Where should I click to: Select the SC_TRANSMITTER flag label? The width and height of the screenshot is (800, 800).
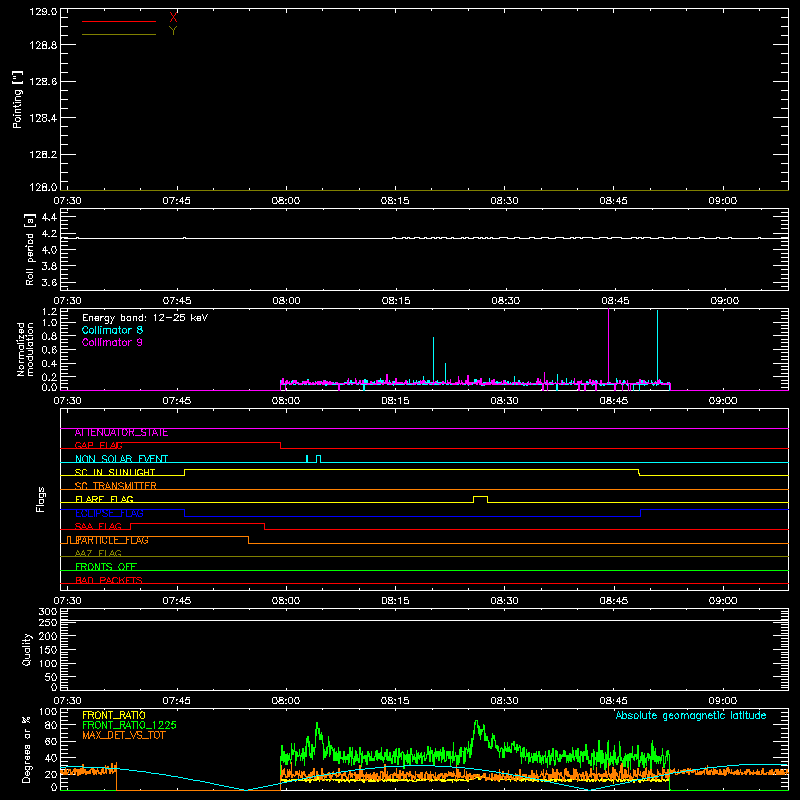[115, 486]
